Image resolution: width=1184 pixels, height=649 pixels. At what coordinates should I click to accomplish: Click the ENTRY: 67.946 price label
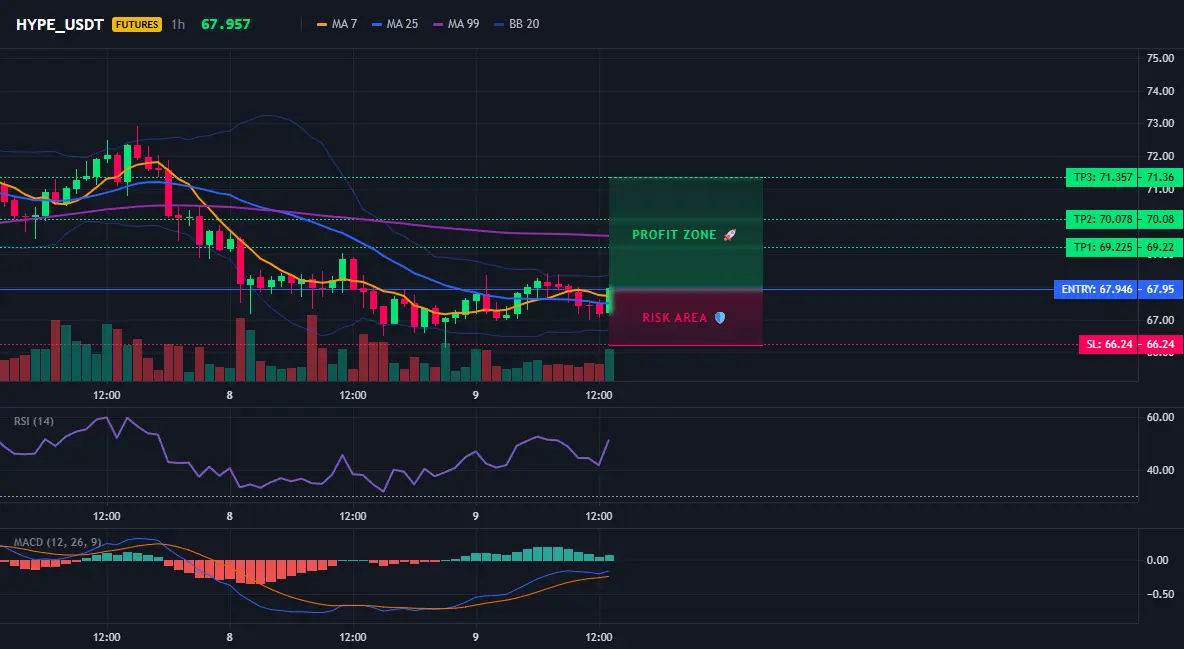click(1096, 289)
